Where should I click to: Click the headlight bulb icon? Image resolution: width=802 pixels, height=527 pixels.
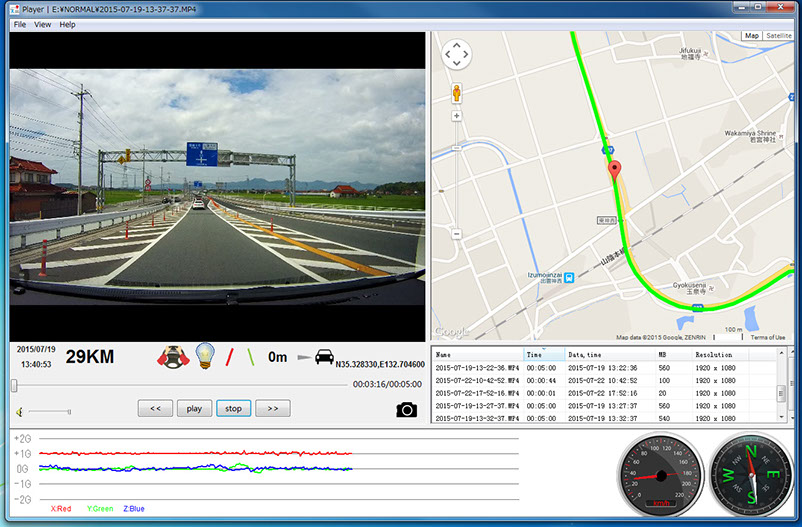[205, 356]
